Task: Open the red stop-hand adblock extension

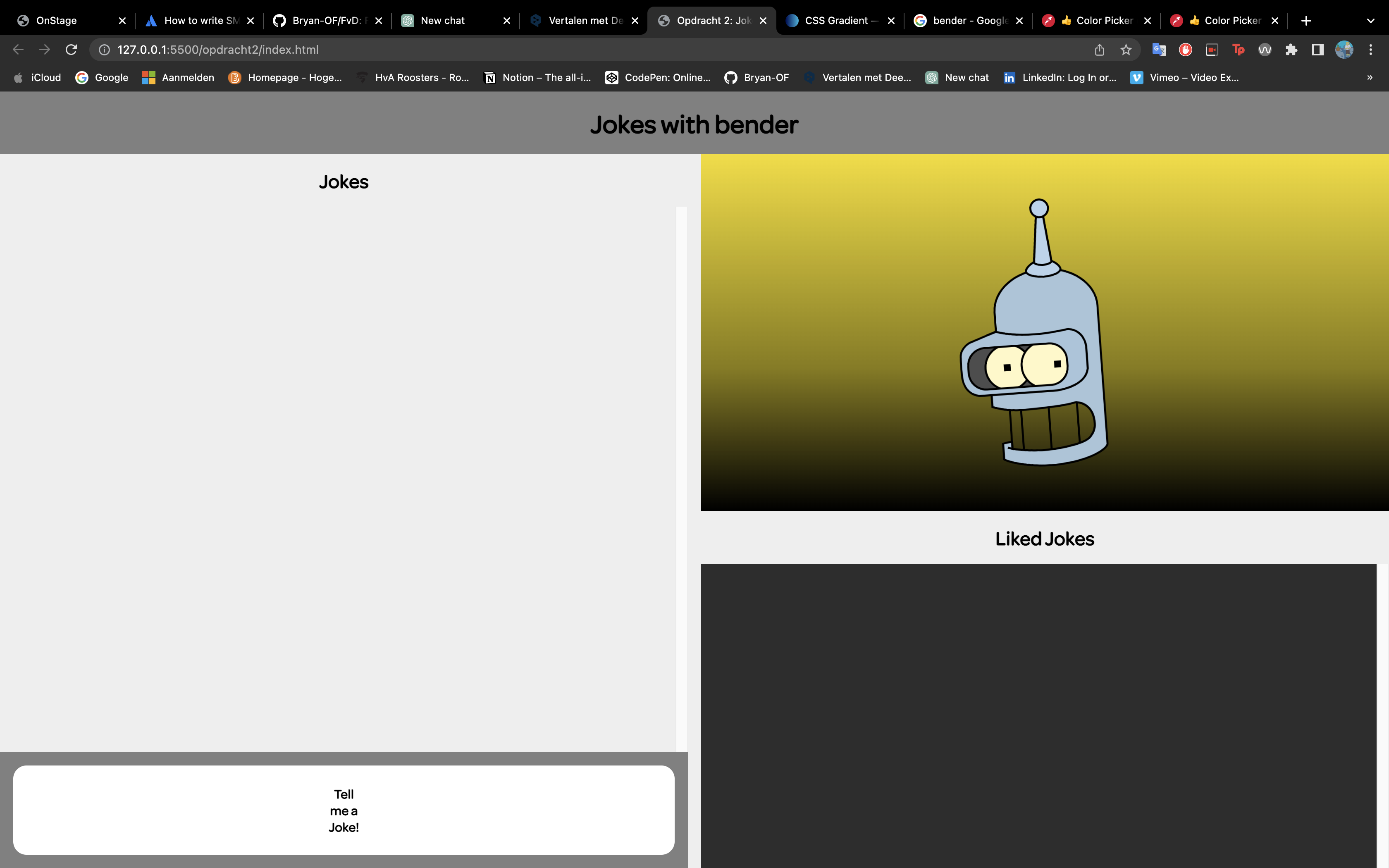Action: (x=1185, y=50)
